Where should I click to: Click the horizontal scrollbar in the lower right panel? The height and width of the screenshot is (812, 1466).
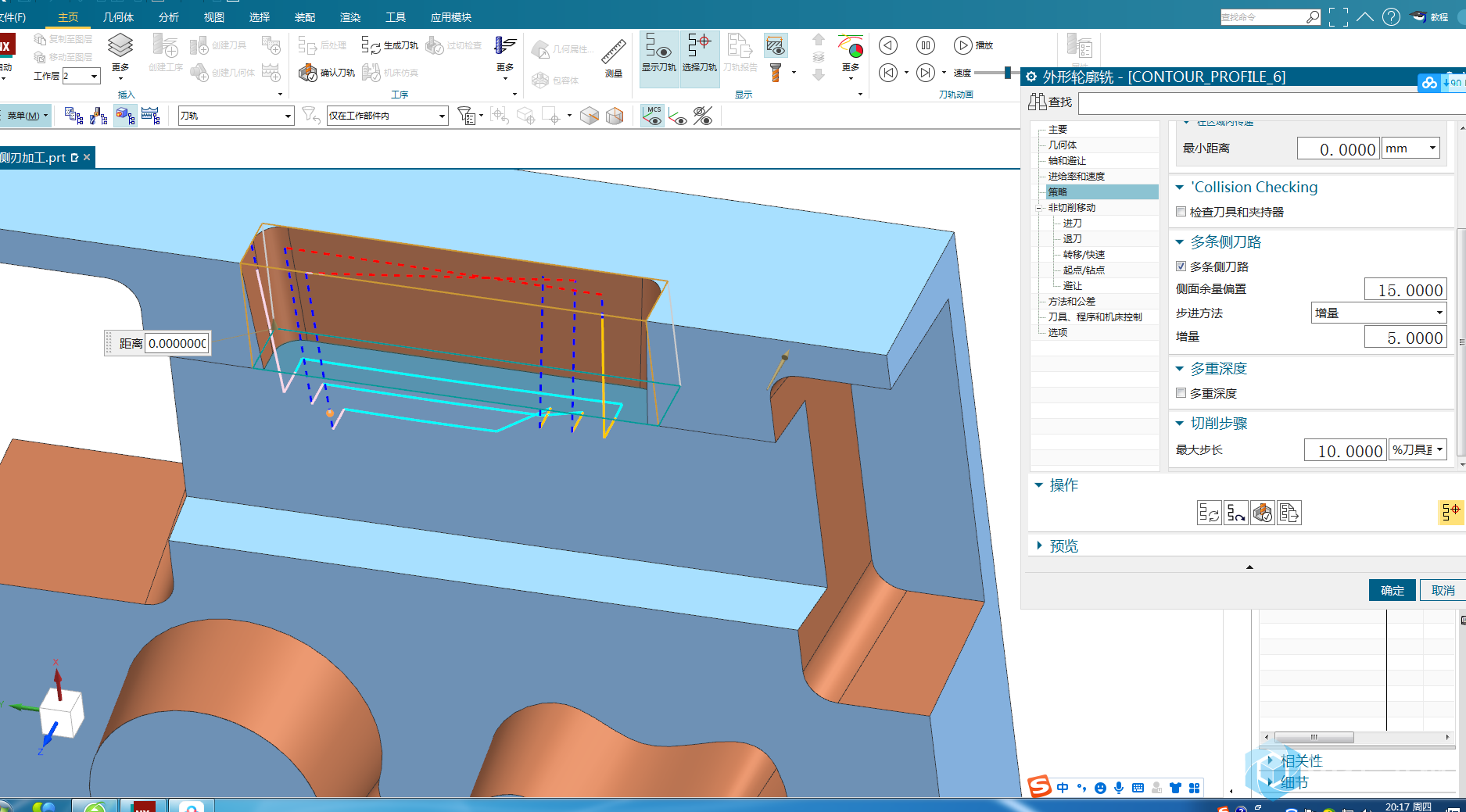[1314, 737]
